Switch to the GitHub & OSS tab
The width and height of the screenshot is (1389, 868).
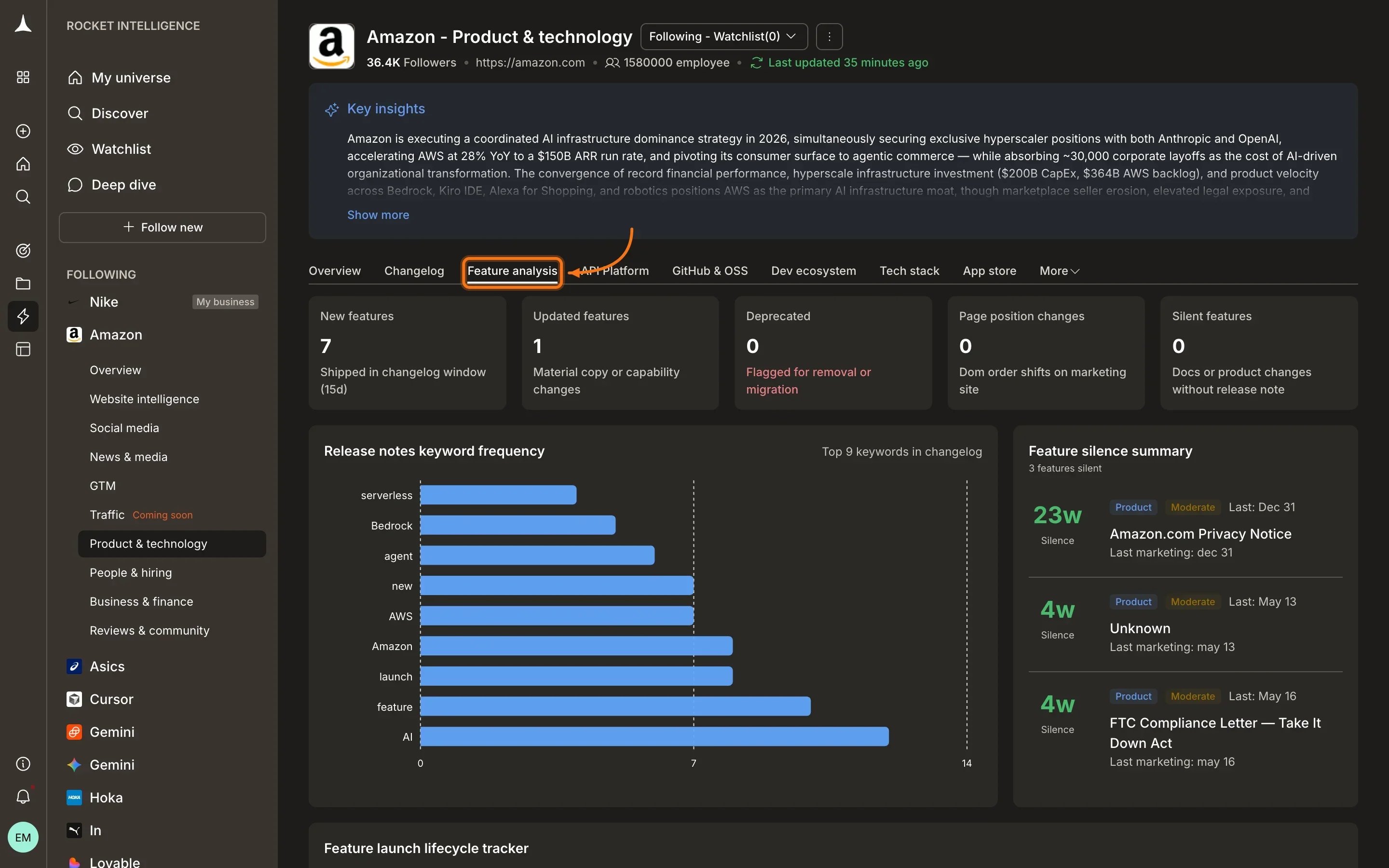pos(710,271)
